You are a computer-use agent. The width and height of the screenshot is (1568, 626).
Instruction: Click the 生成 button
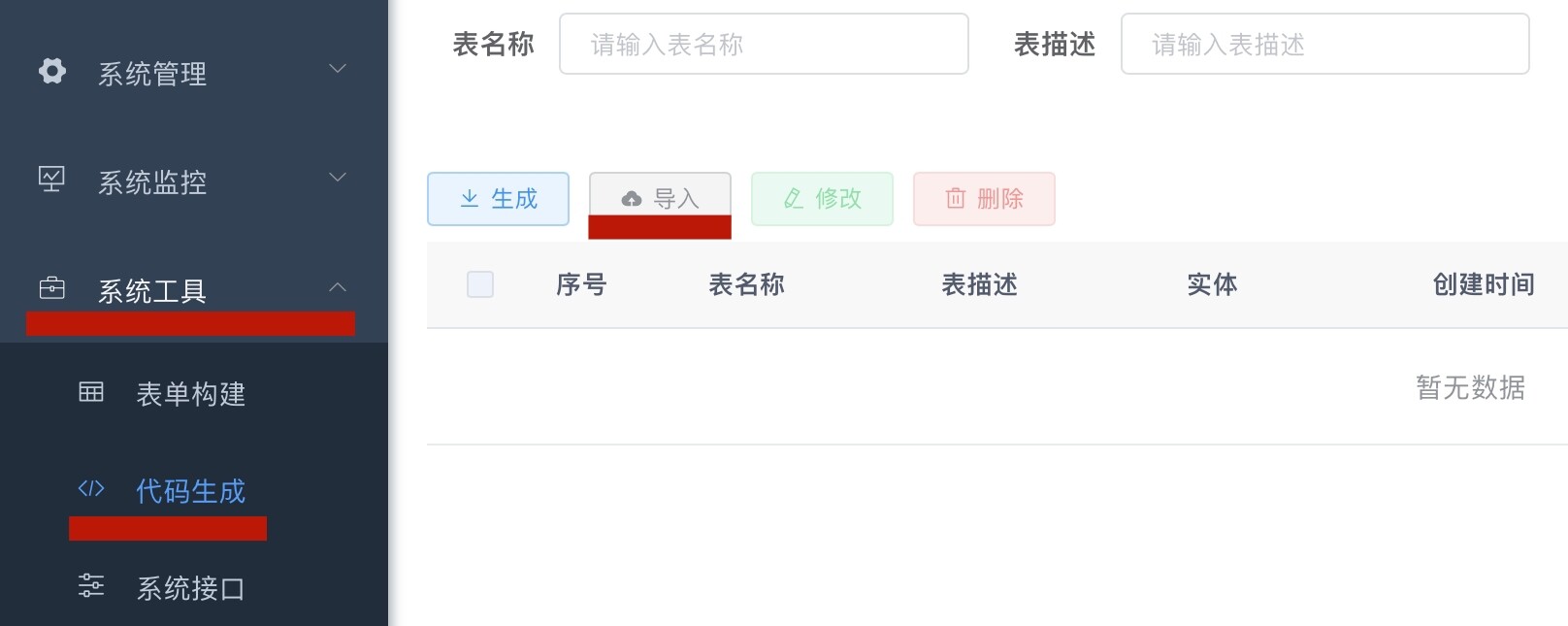click(x=498, y=198)
